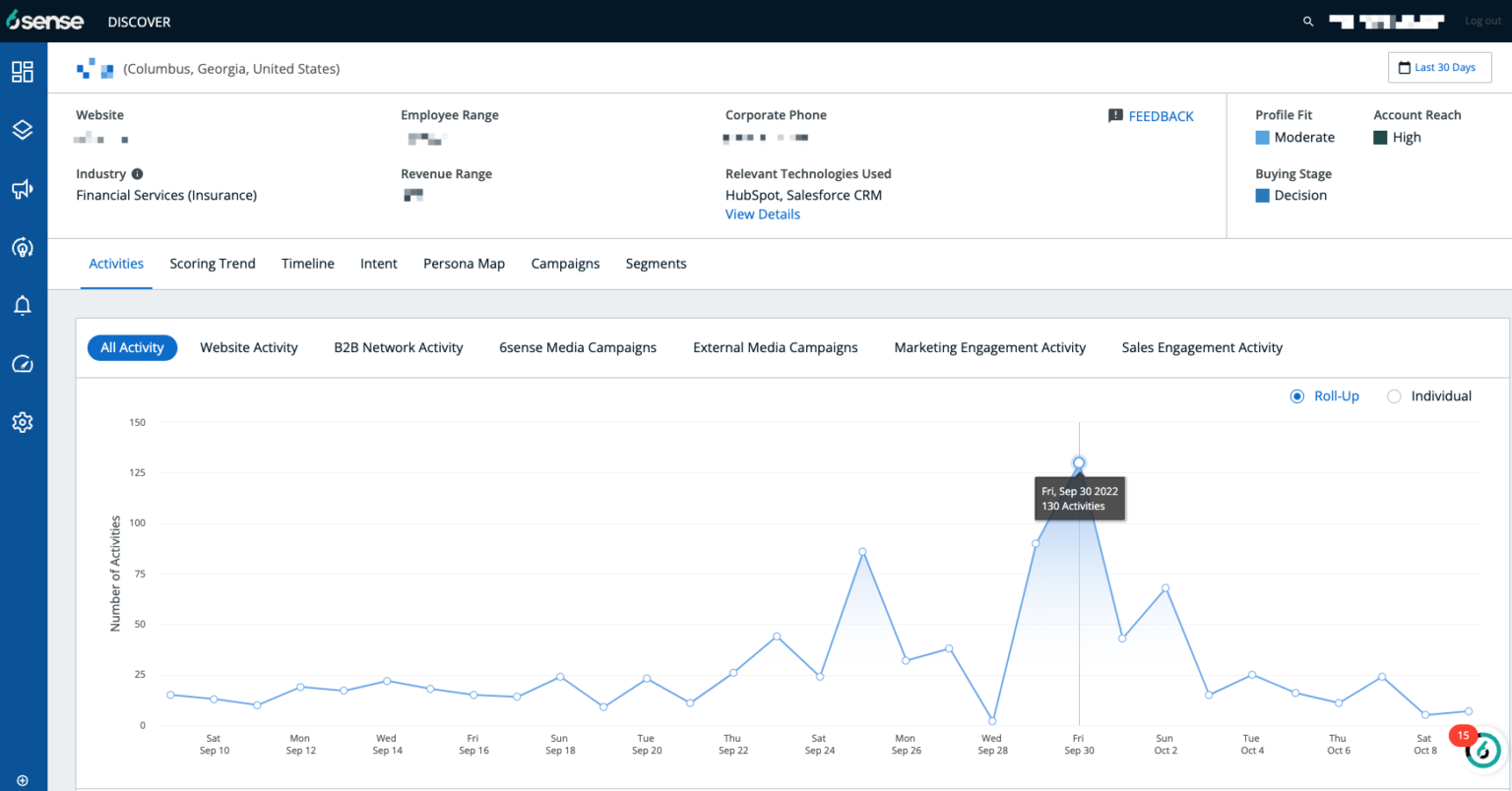Switch to the Scoring Trend tab

click(212, 264)
